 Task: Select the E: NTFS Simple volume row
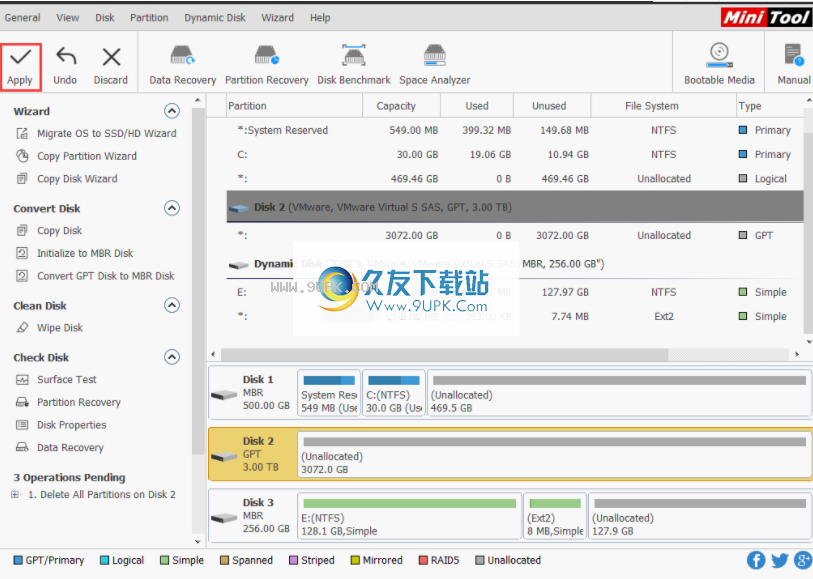515,292
